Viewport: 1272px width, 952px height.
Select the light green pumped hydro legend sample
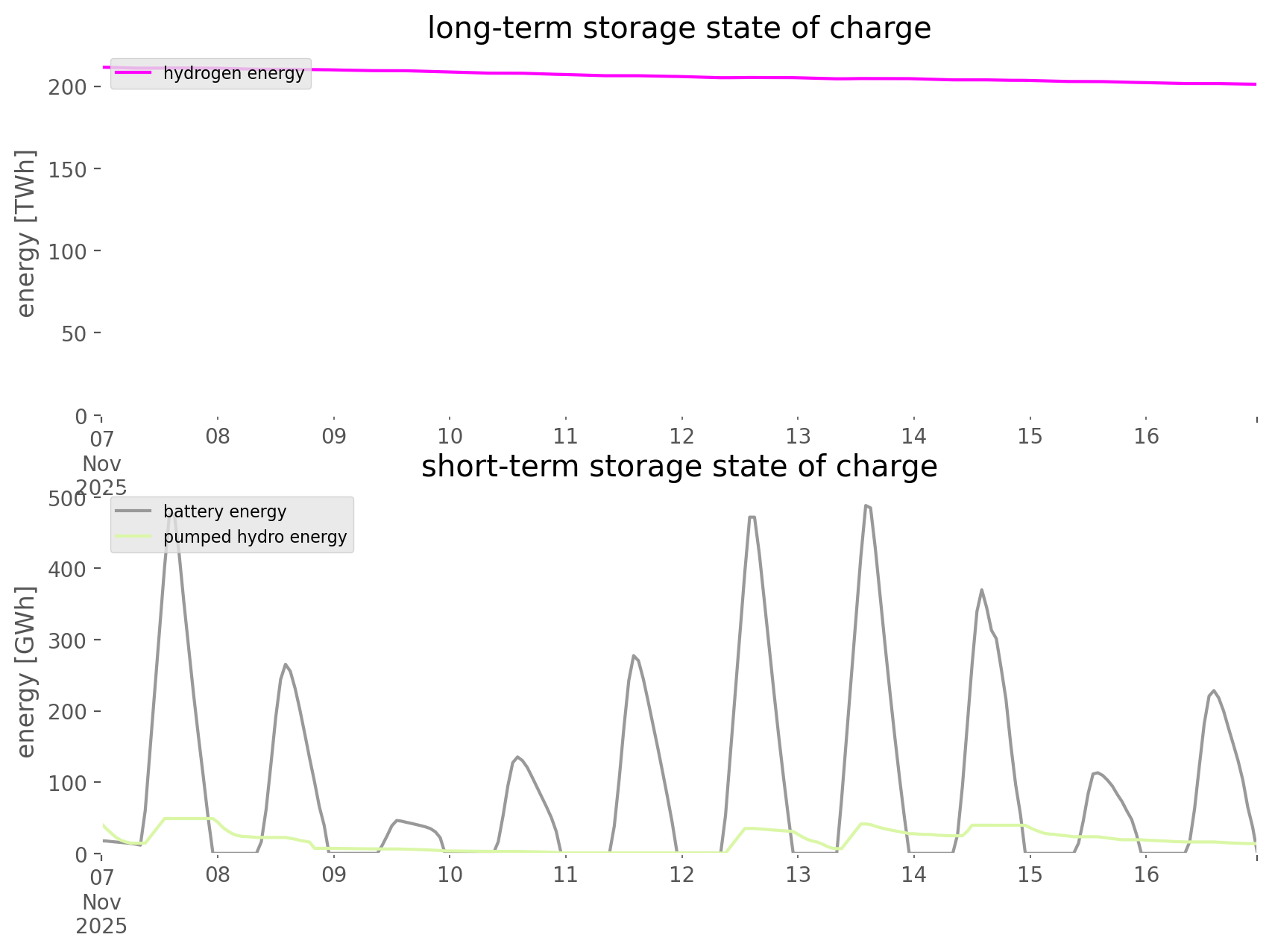pos(134,537)
